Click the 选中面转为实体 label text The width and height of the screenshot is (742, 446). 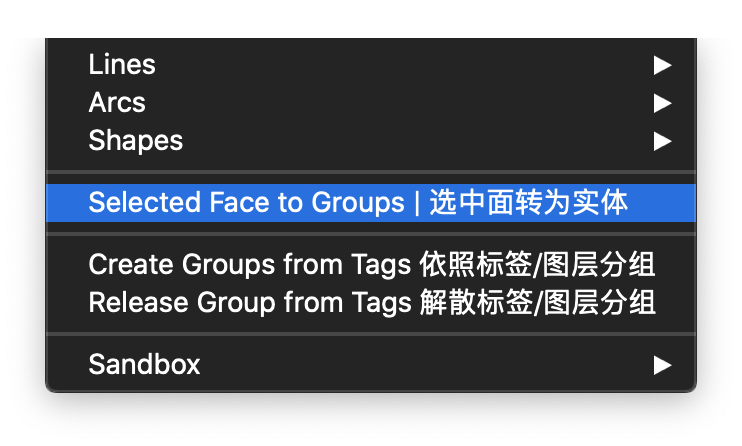(529, 203)
